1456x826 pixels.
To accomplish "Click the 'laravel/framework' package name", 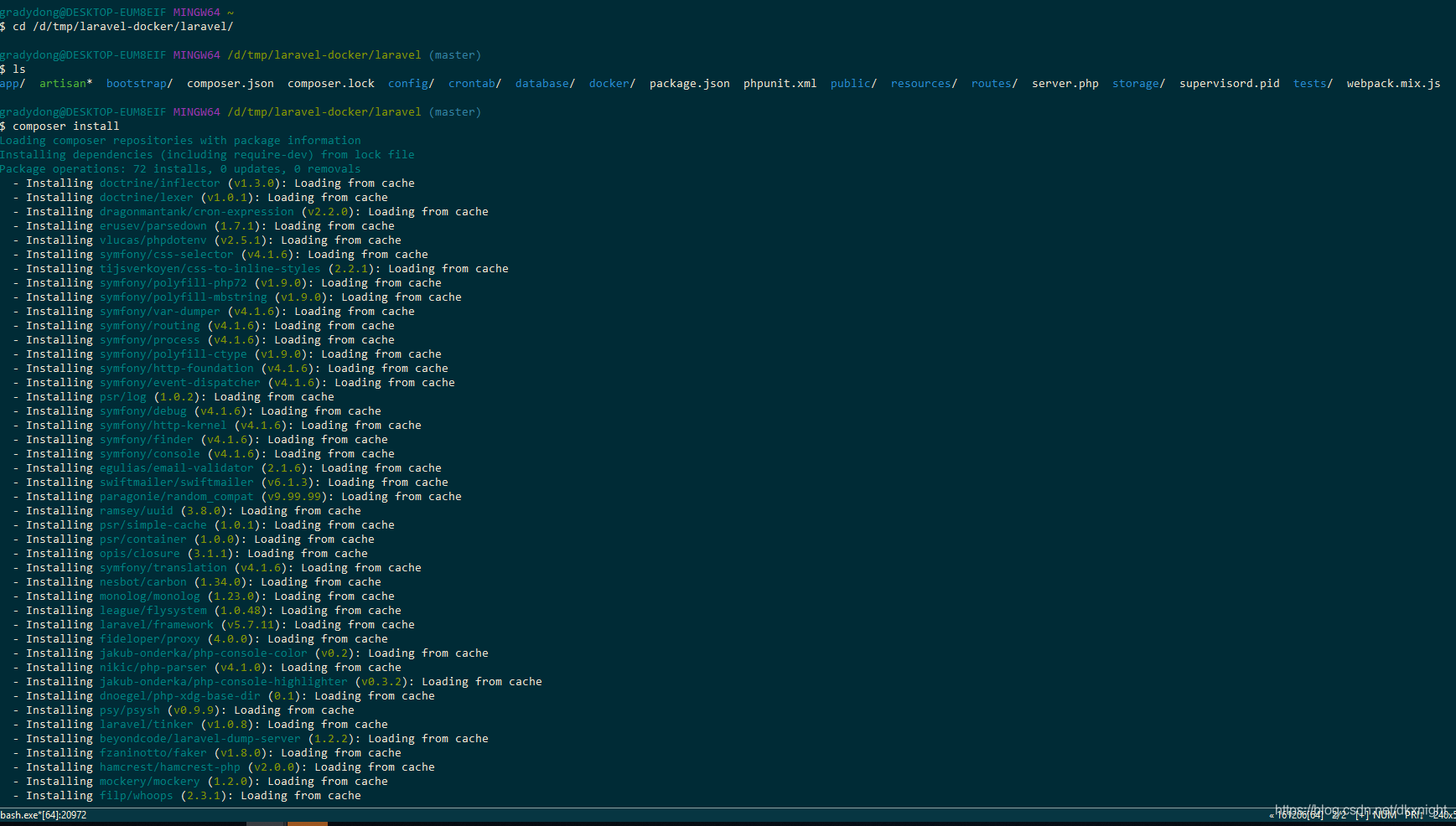I will tap(157, 625).
